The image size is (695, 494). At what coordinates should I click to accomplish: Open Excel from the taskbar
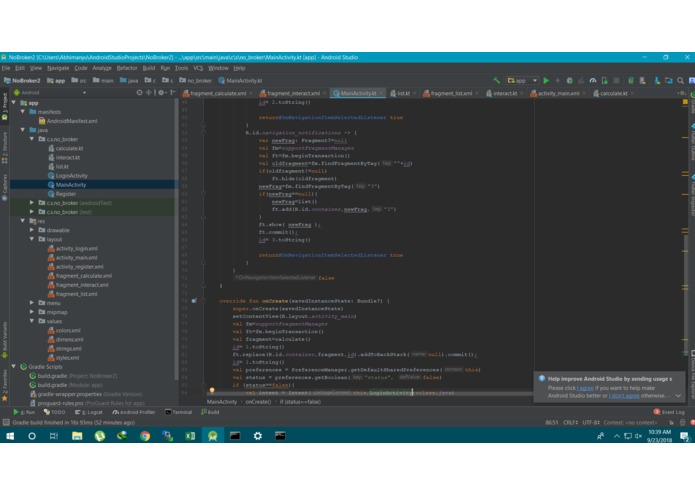coord(190,436)
